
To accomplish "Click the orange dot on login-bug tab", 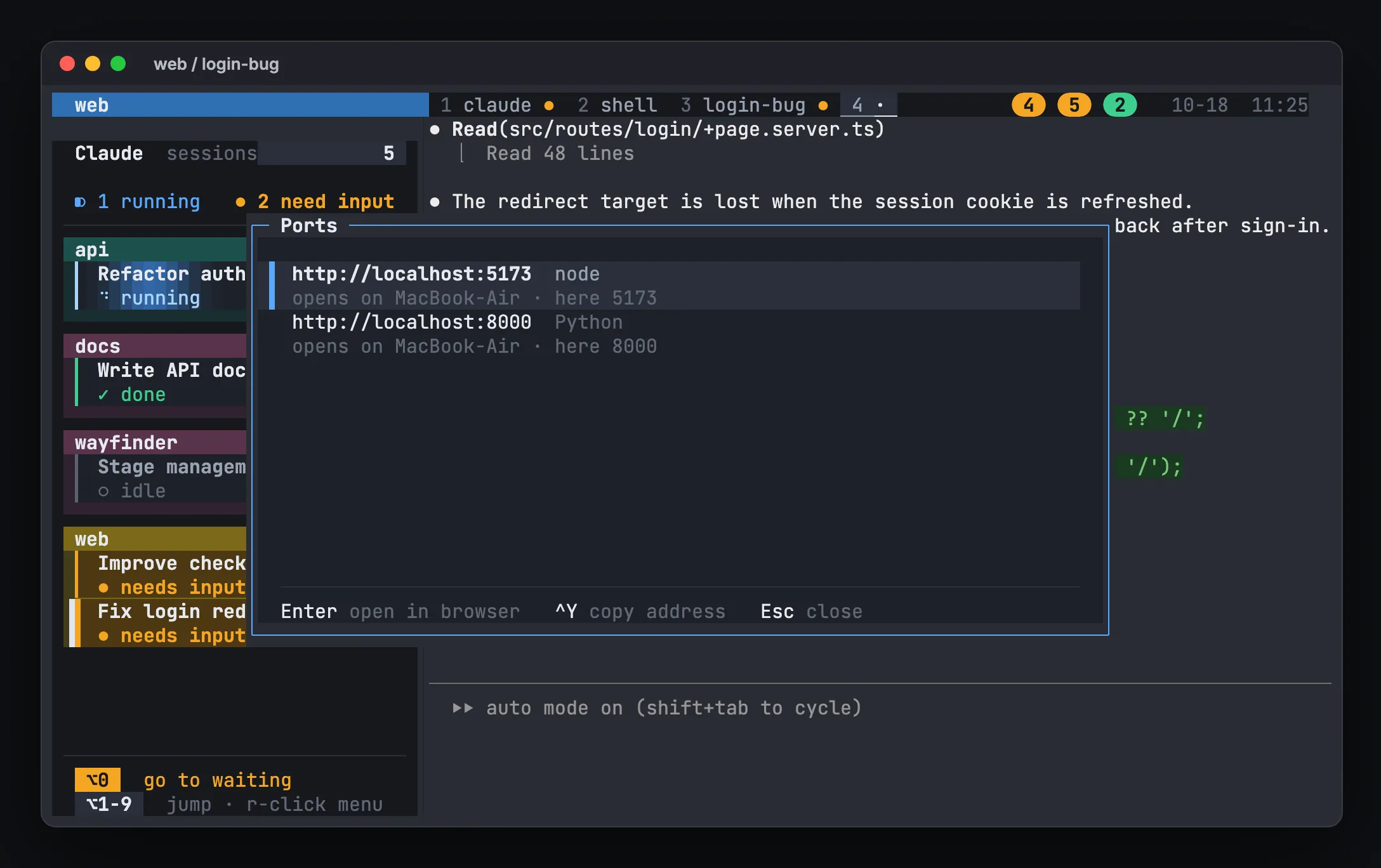I will point(823,105).
